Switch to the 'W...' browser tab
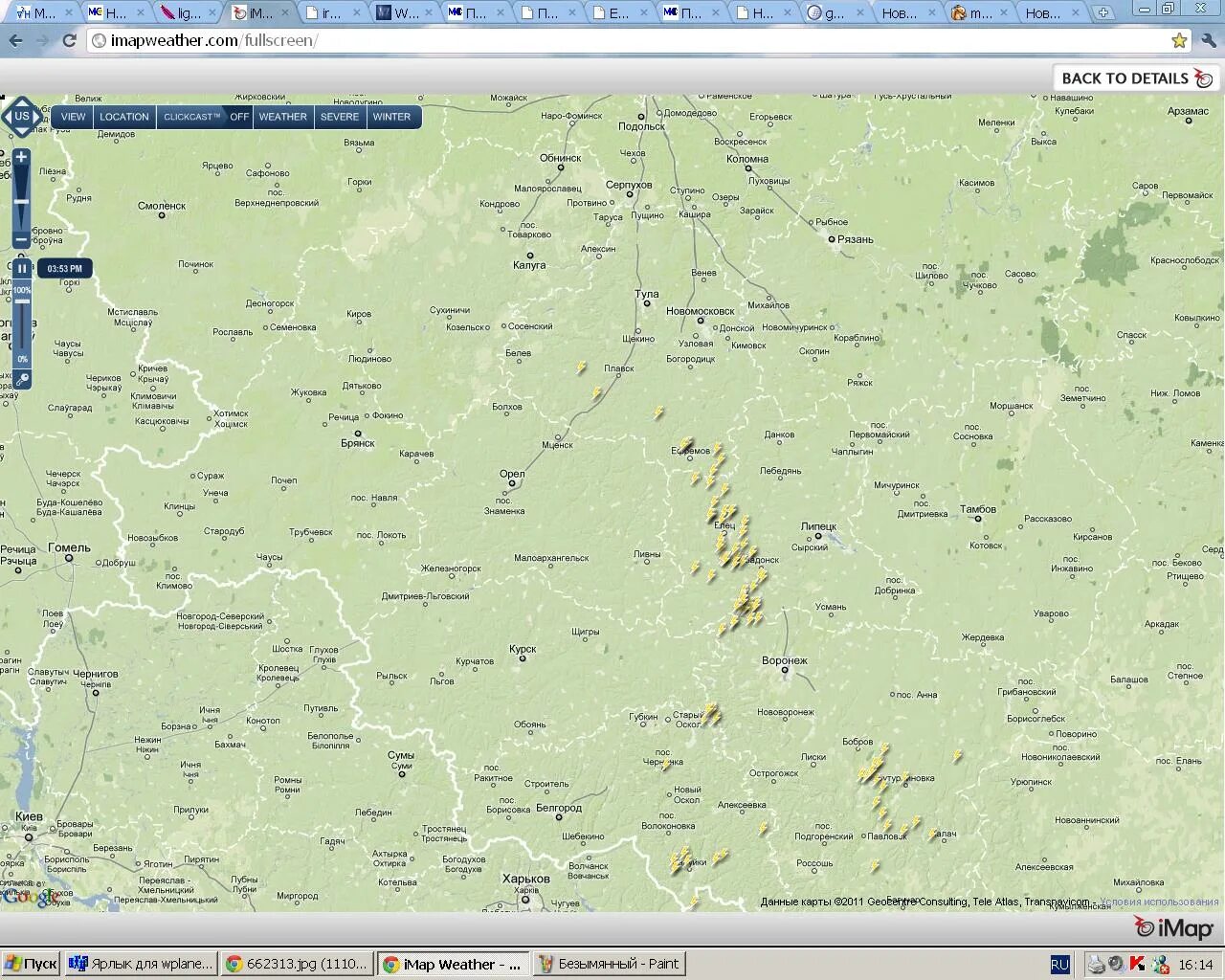This screenshot has width=1225, height=980. pos(404,12)
